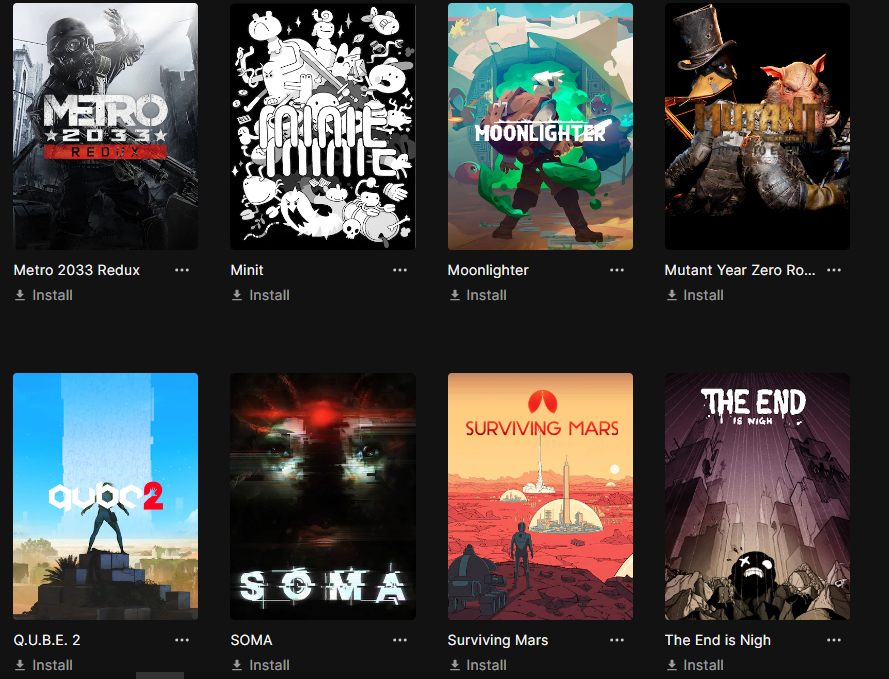The image size is (889, 679).
Task: Open ellipsis menu for Surviving Mars
Action: pyautogui.click(x=617, y=640)
